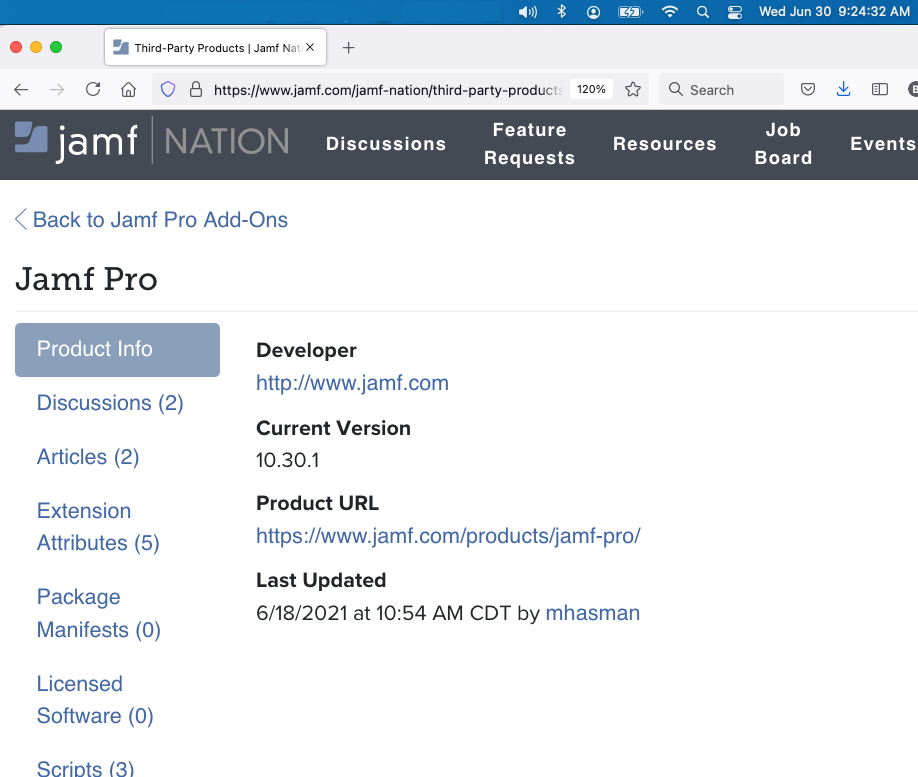Image resolution: width=918 pixels, height=777 pixels.
Task: Click the Jamf Nation logo
Action: point(152,142)
